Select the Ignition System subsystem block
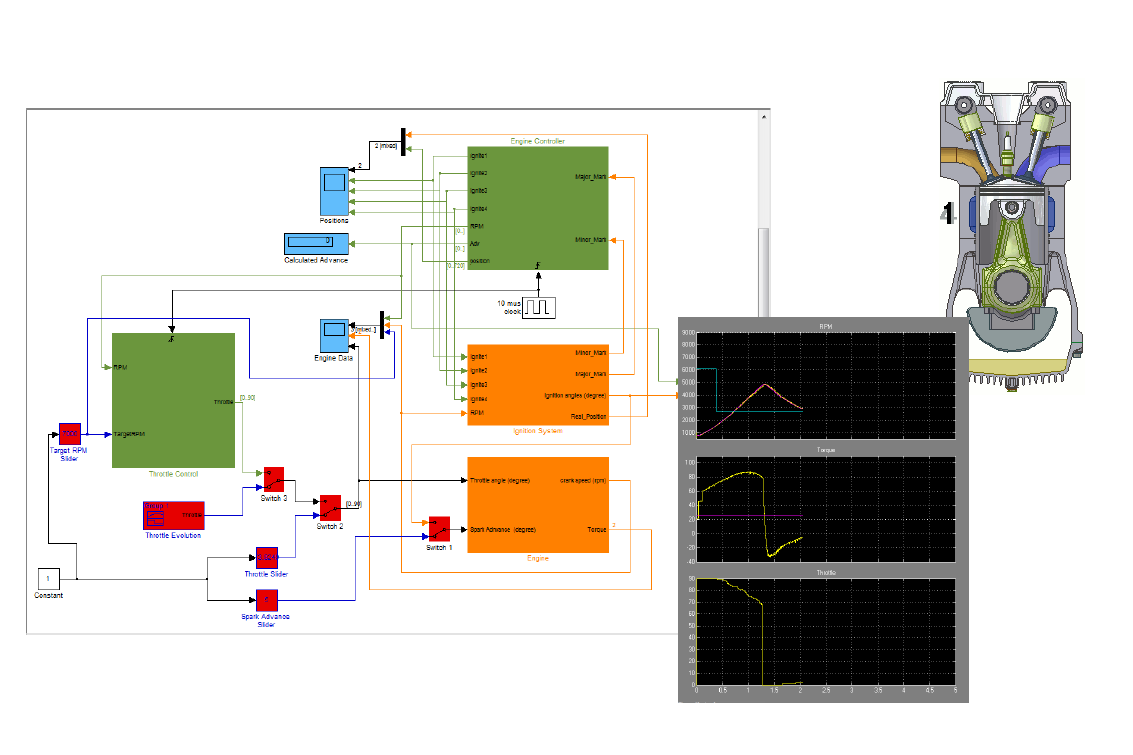The image size is (1133, 755). click(537, 384)
